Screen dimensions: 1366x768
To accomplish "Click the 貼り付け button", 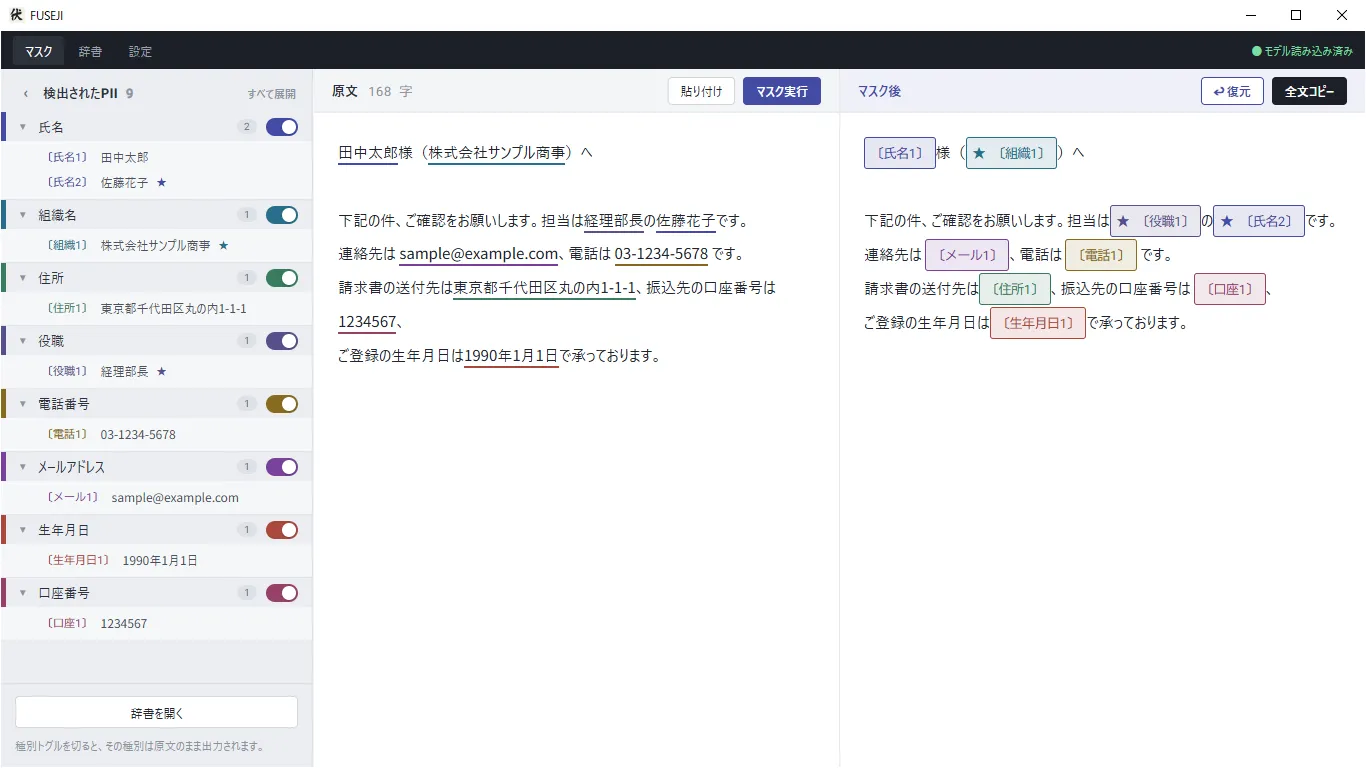I will 702,91.
